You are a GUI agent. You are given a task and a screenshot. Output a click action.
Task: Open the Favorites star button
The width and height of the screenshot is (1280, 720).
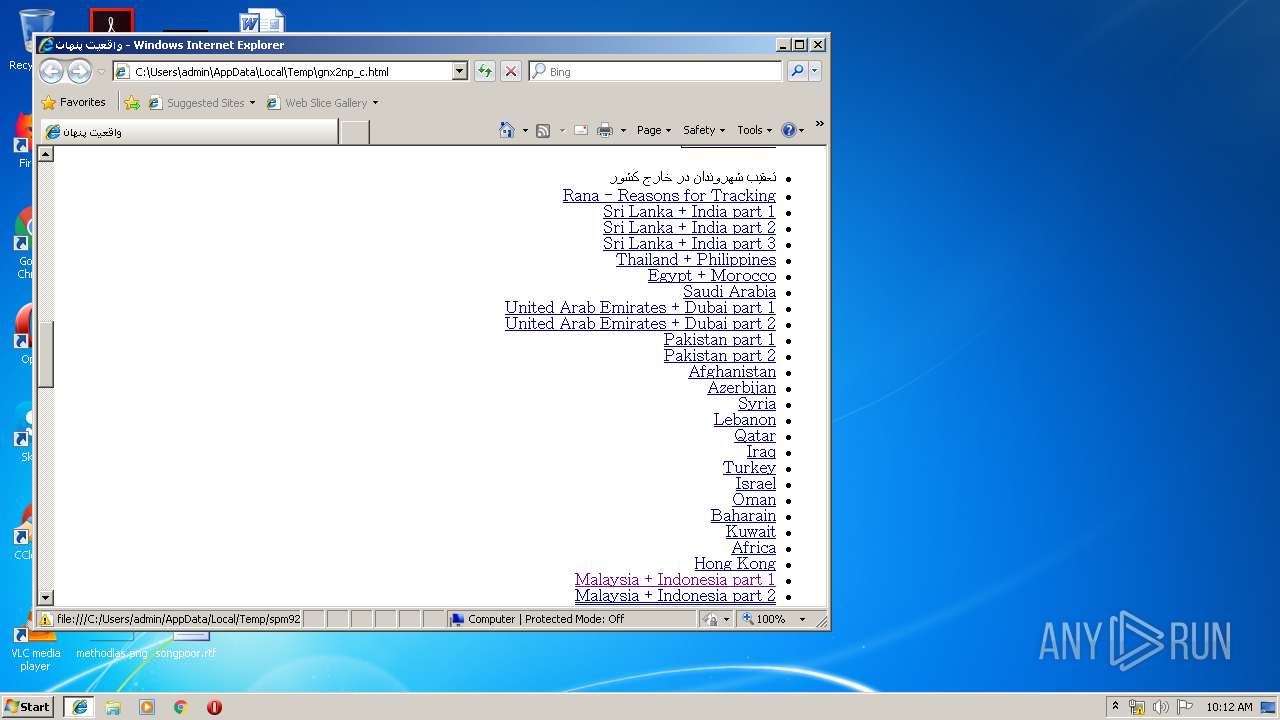73,102
